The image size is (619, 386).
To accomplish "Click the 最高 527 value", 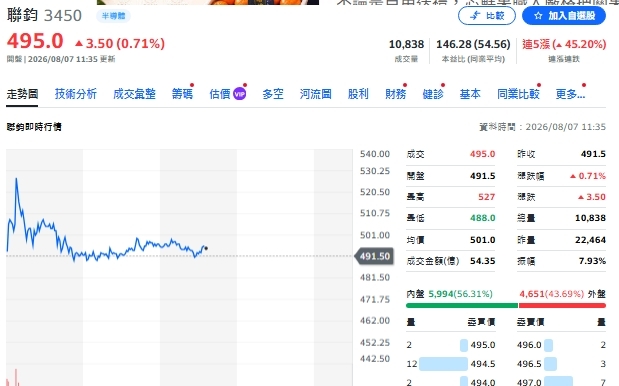I will pyautogui.click(x=486, y=197).
